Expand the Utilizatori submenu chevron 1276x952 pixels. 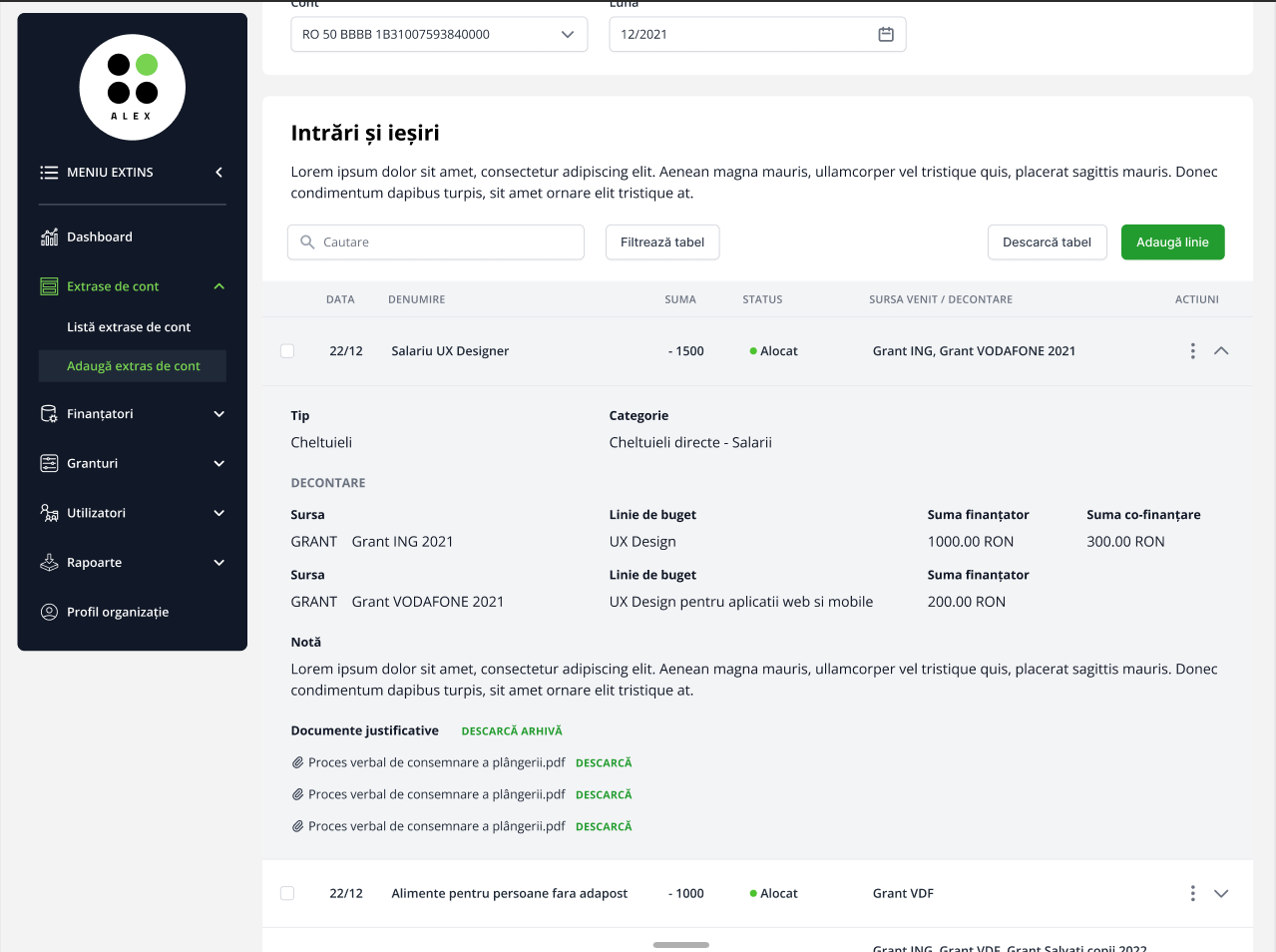click(x=219, y=513)
